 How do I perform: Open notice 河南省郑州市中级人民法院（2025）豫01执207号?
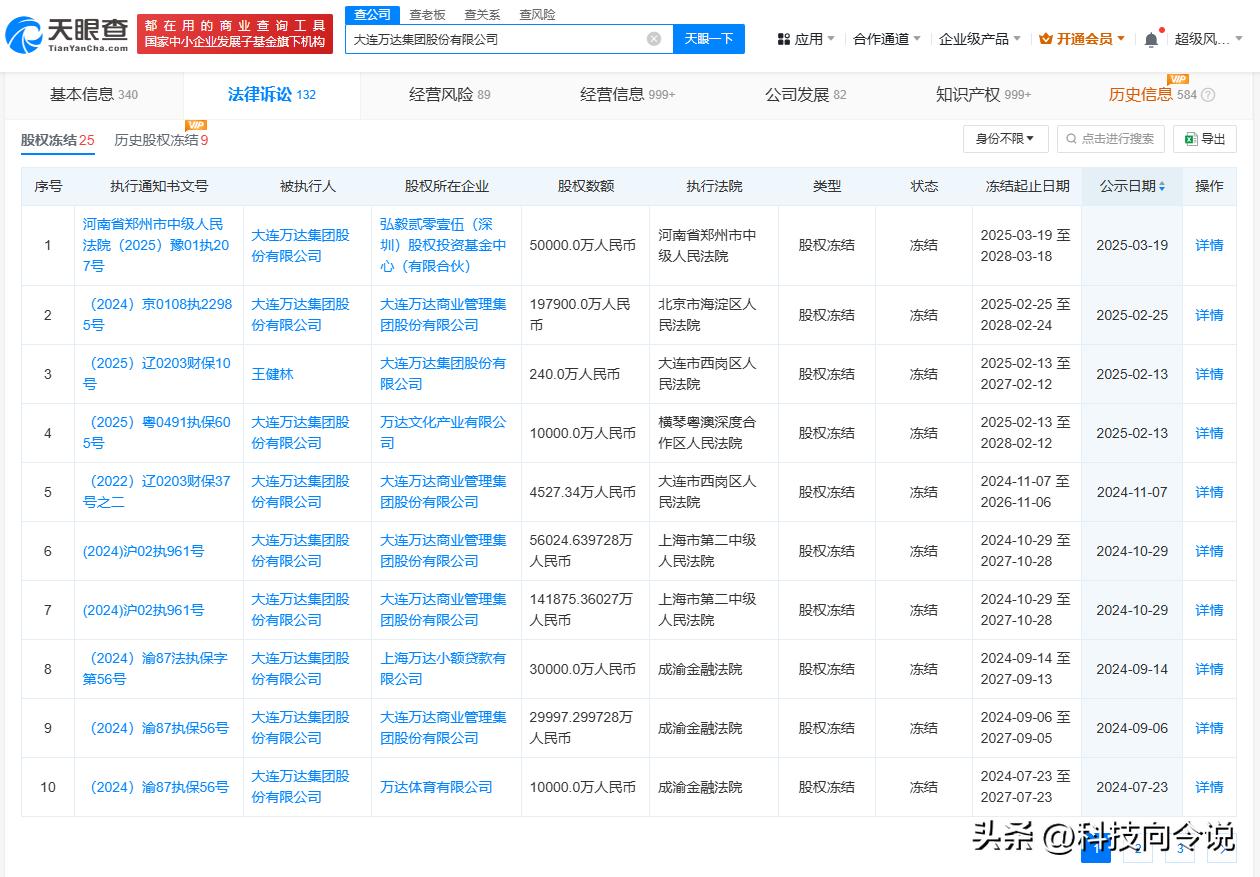(156, 245)
